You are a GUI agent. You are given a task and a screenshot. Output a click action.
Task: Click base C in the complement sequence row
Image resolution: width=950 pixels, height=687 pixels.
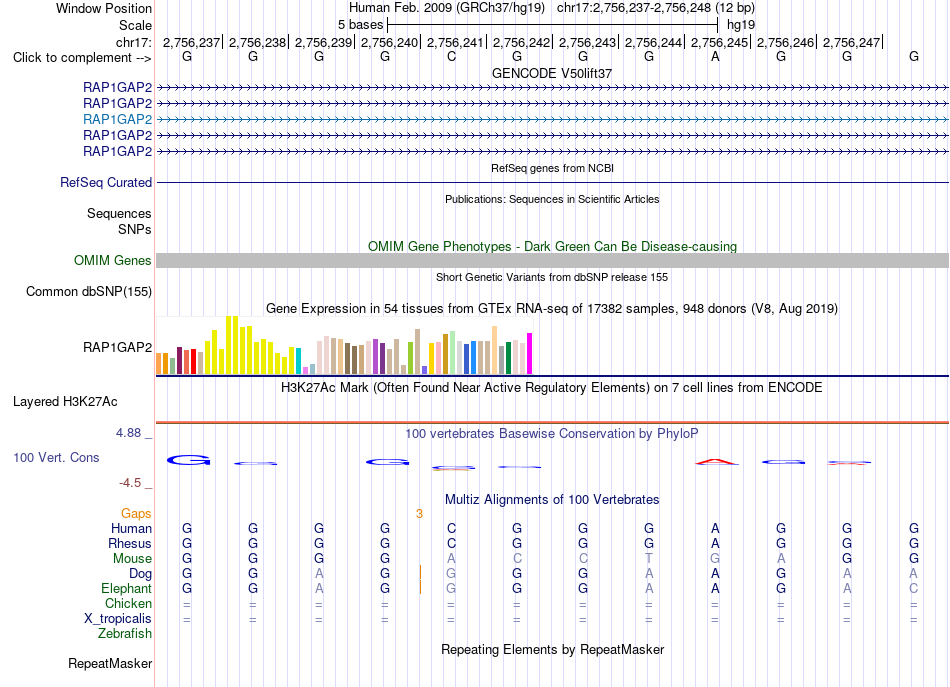tap(451, 56)
